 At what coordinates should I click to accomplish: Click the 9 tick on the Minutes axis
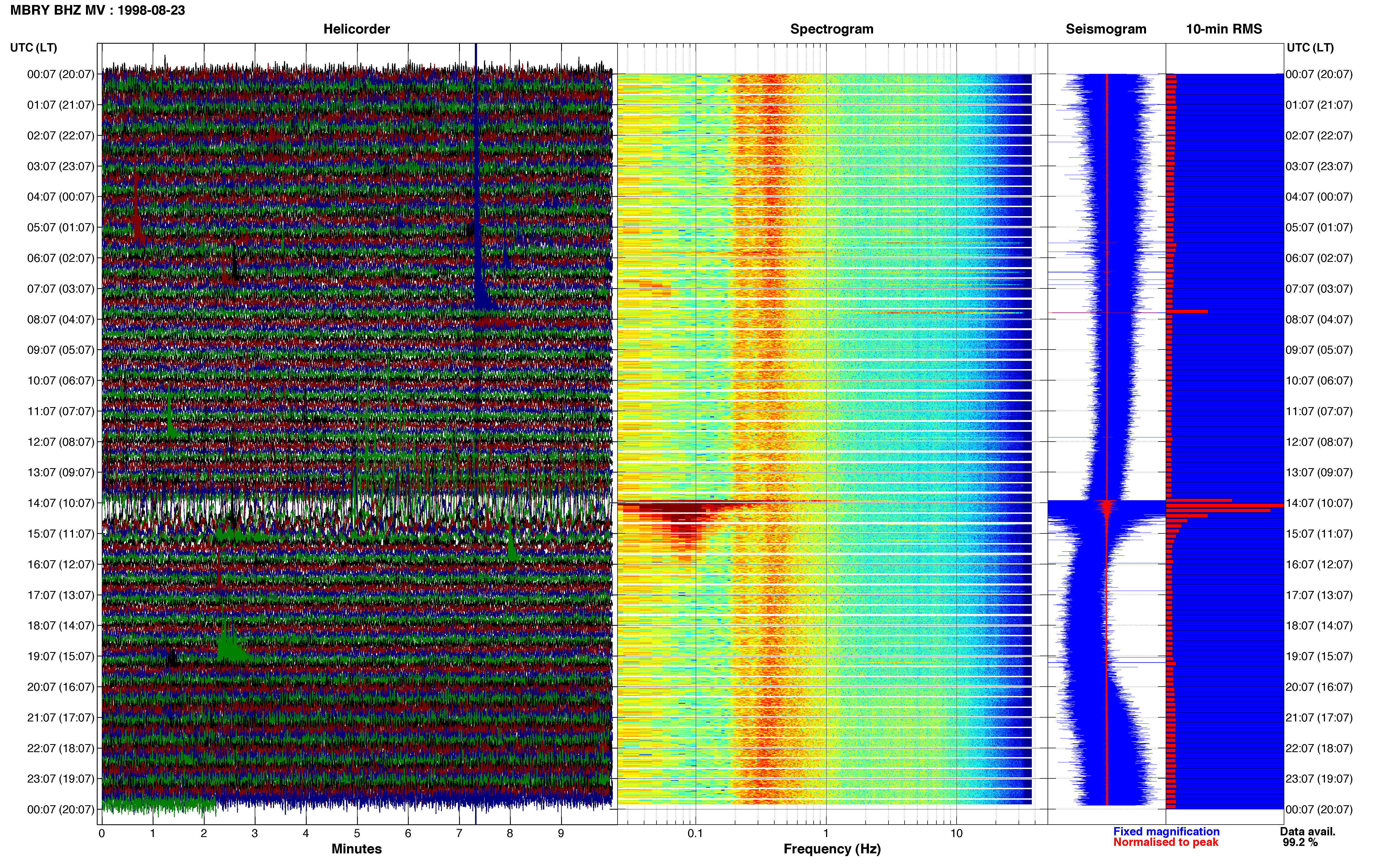561,833
